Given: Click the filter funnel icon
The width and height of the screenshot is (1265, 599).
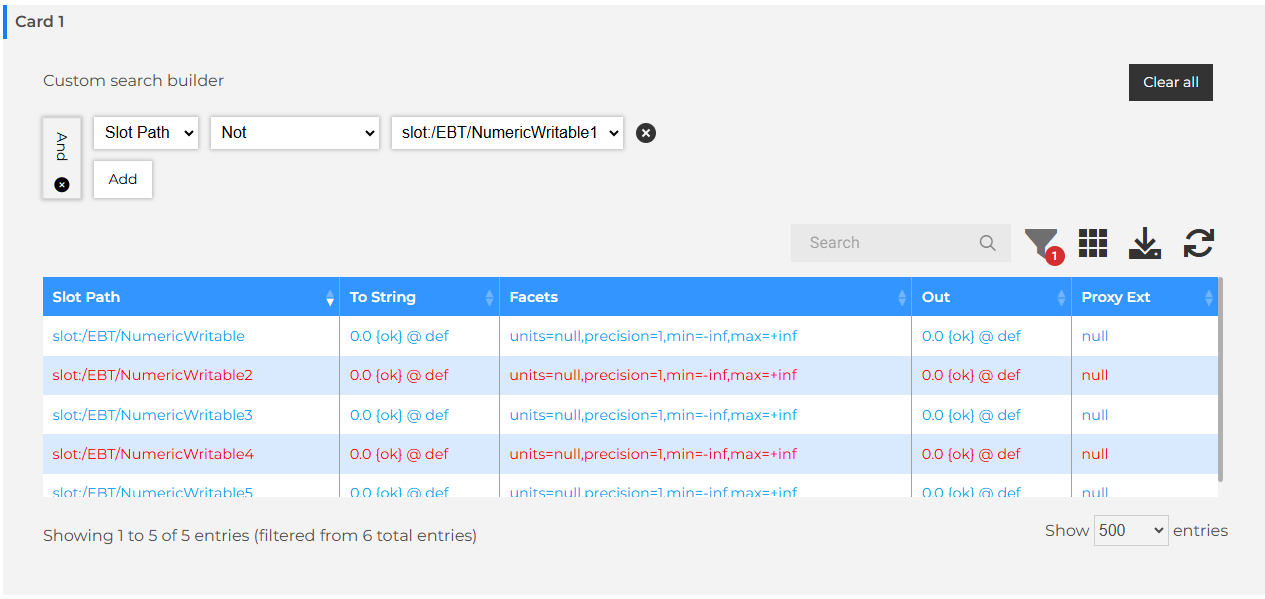Looking at the screenshot, I should [1040, 243].
